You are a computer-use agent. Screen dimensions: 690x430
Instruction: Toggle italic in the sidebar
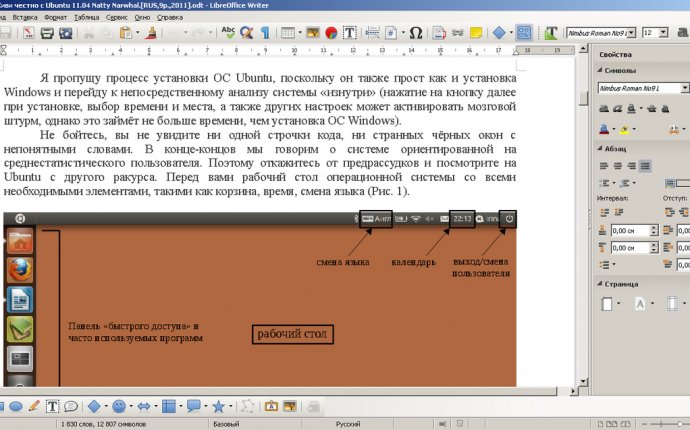[x=617, y=109]
